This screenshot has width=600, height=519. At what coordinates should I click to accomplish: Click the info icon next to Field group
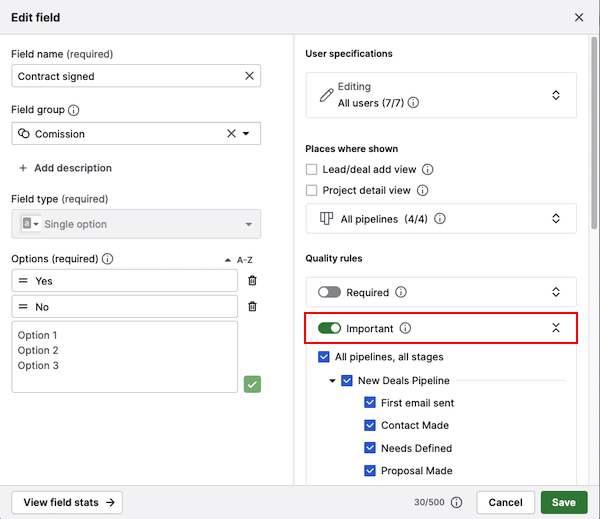pos(74,111)
